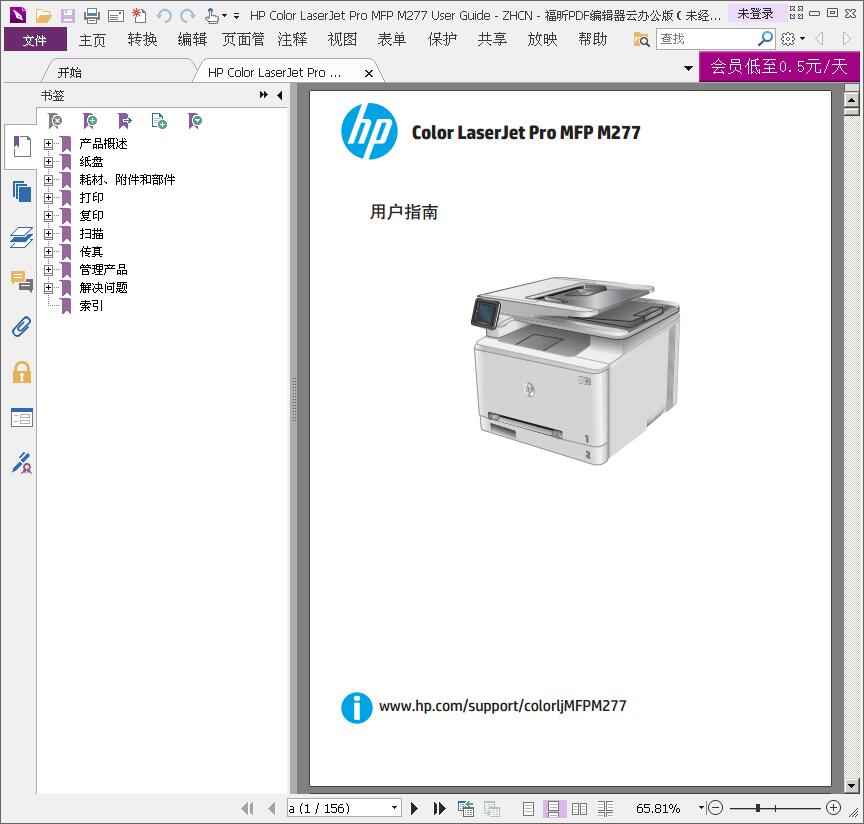864x824 pixels.
Task: Open the Security lock panel
Action: tap(21, 372)
